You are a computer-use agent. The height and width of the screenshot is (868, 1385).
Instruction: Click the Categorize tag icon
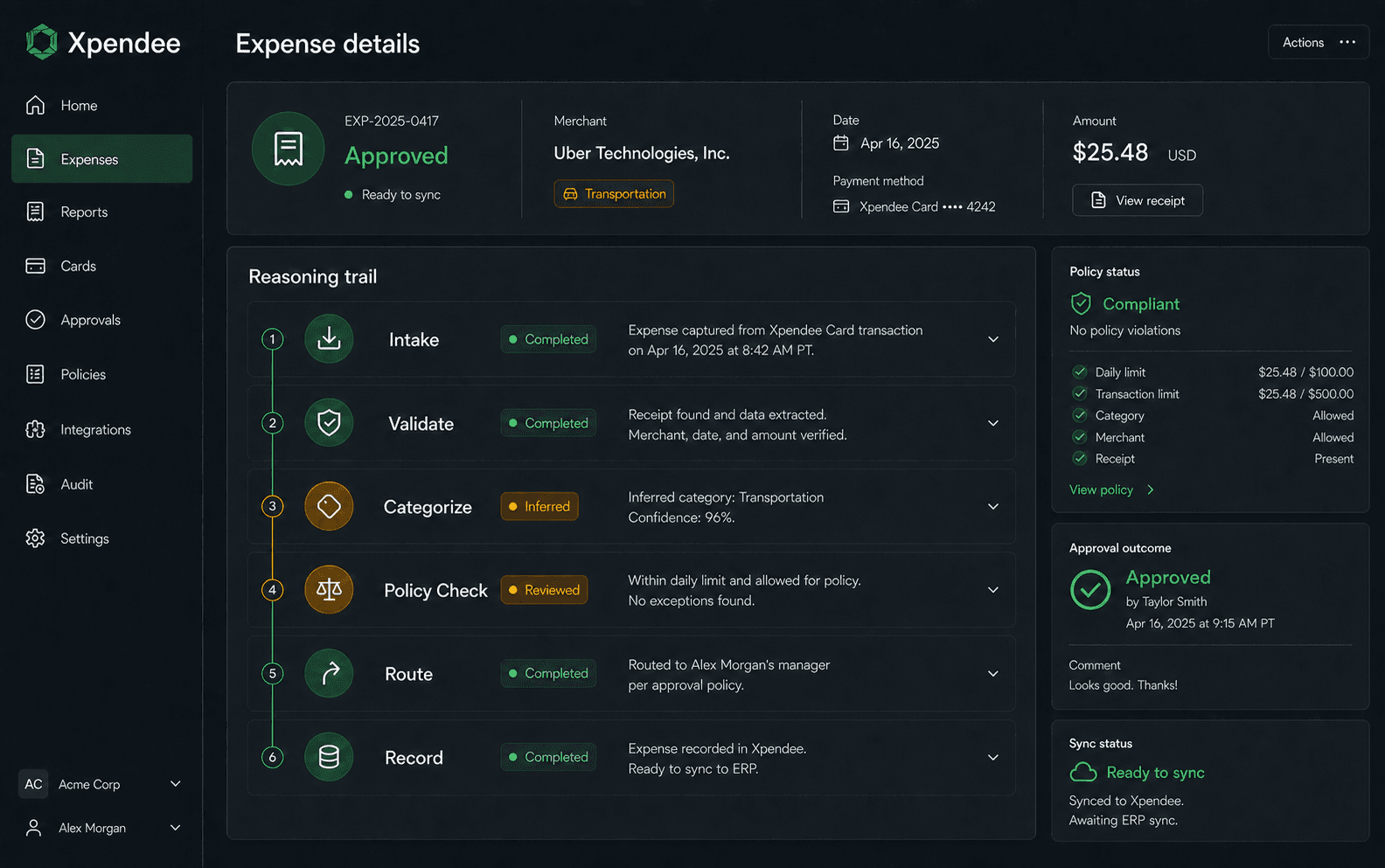[329, 506]
